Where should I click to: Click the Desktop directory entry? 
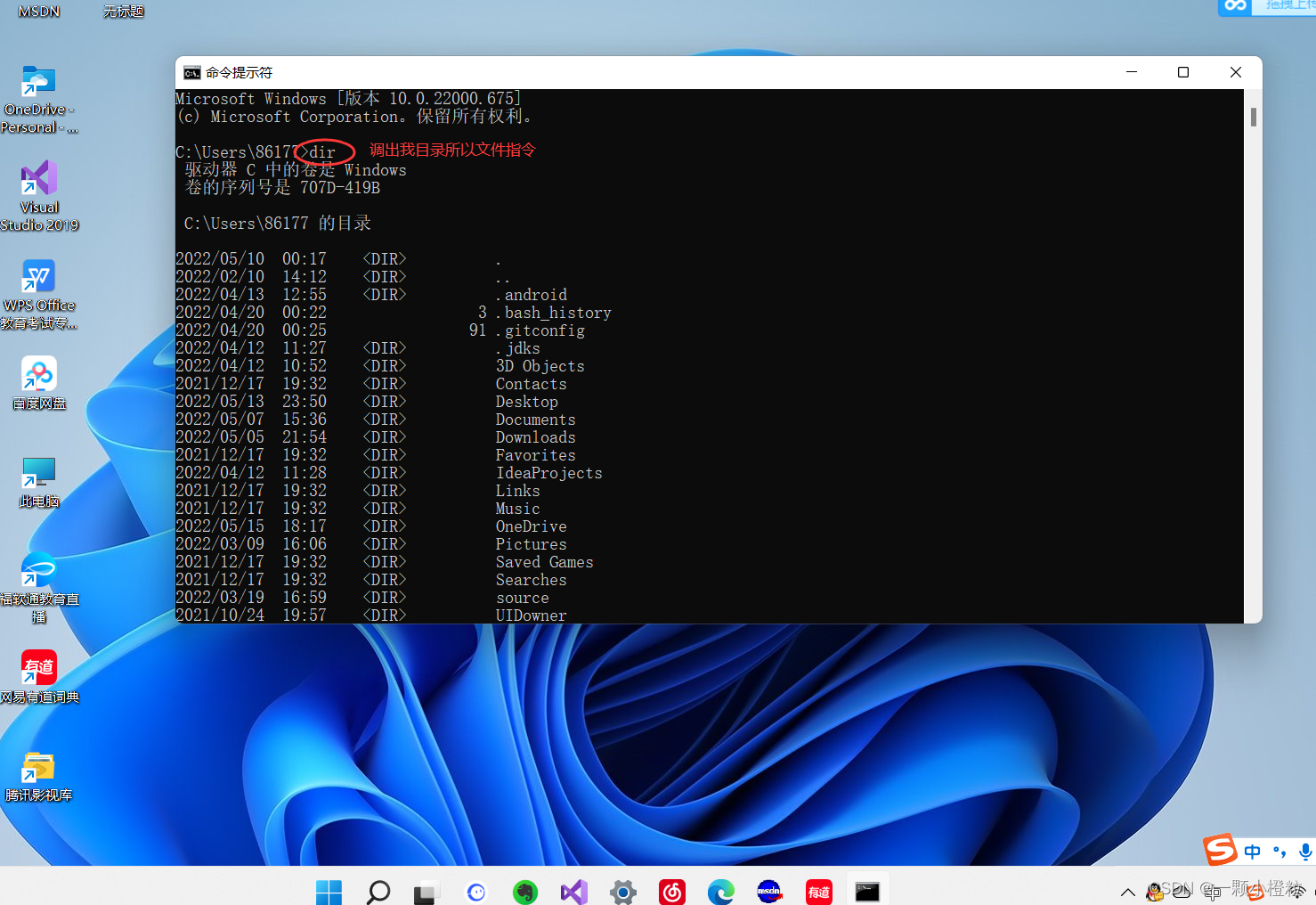click(x=527, y=402)
